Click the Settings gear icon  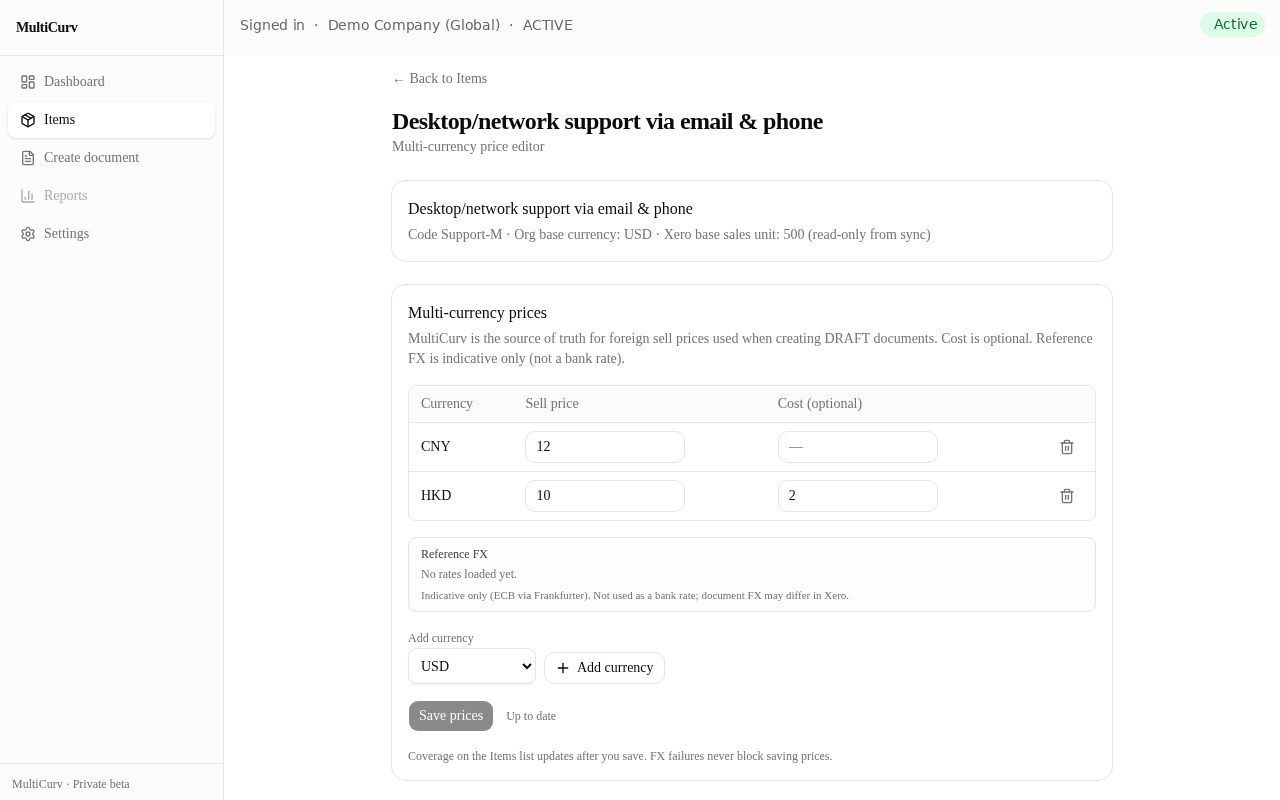click(x=28, y=234)
